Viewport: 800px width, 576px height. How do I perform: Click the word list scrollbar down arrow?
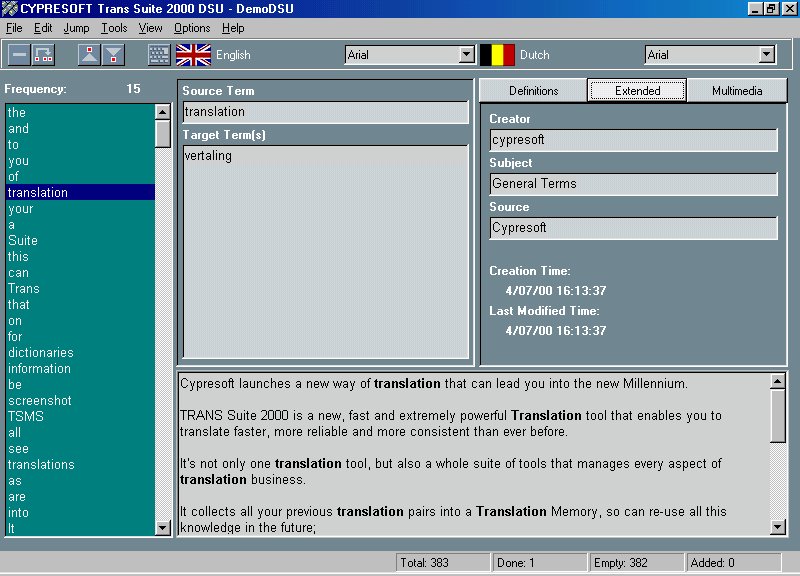point(163,527)
